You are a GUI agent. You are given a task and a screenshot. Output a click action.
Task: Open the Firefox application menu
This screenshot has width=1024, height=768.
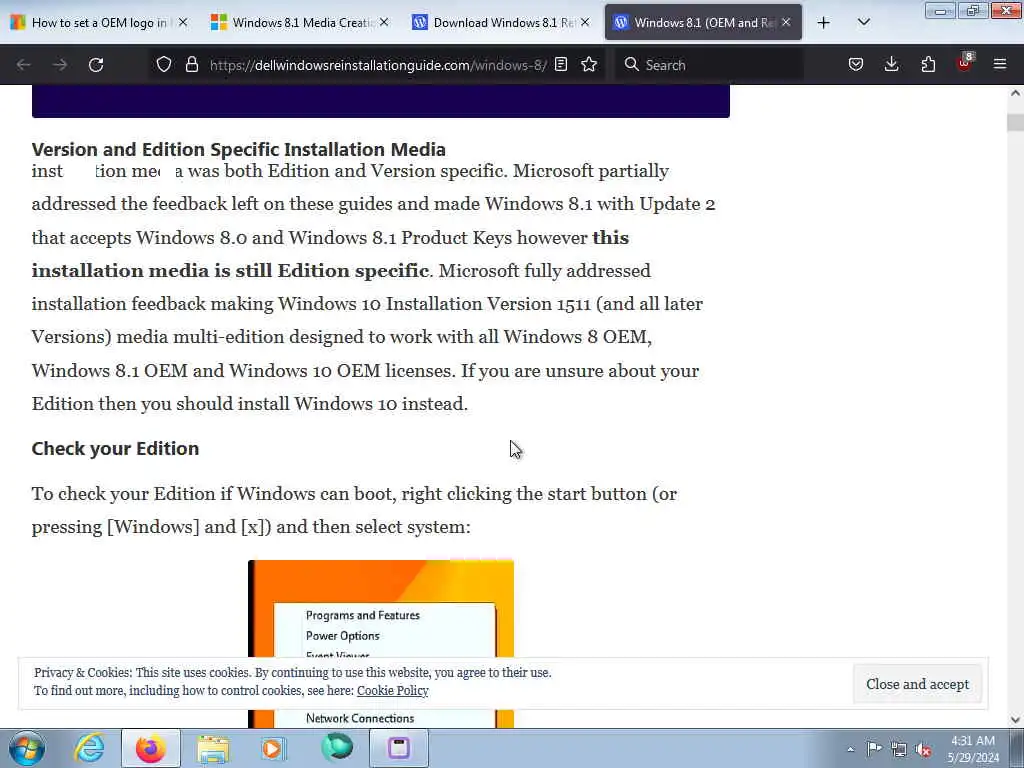[x=1000, y=65]
